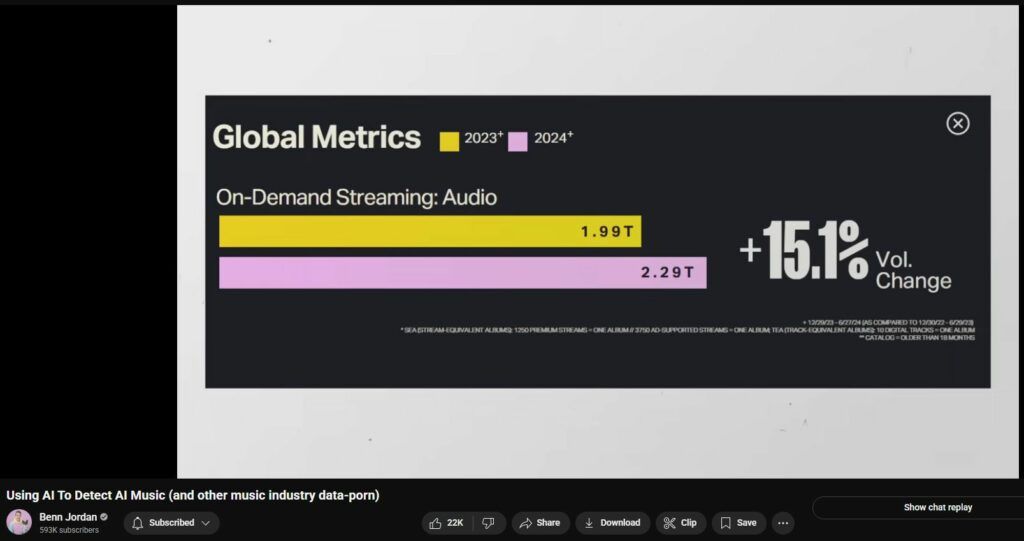This screenshot has width=1024, height=541.
Task: Open Benn Jordan channel name link
Action: [x=67, y=517]
